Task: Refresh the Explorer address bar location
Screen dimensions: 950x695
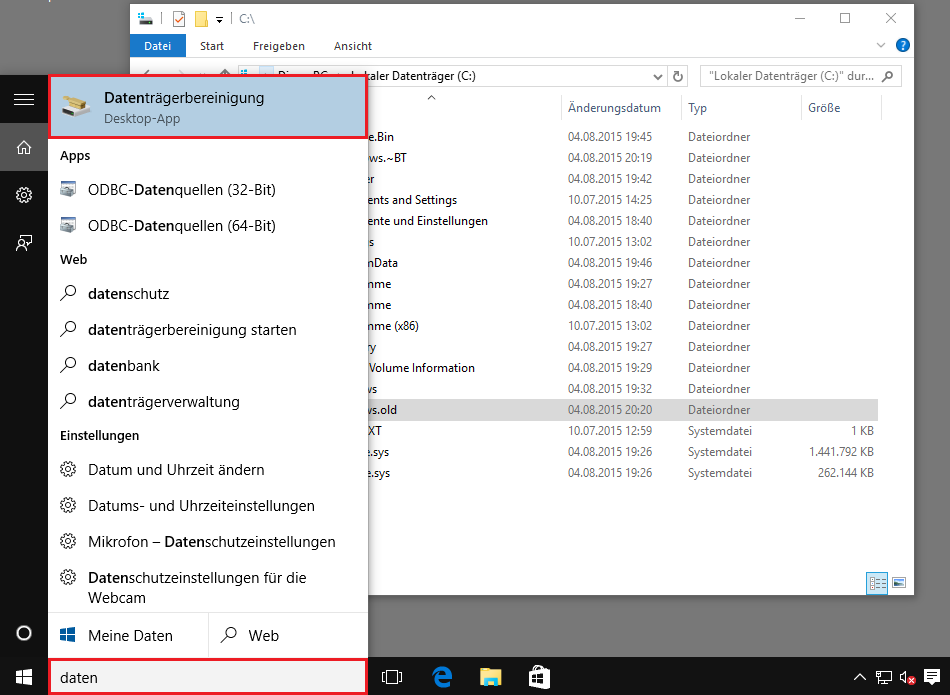Action: [678, 76]
